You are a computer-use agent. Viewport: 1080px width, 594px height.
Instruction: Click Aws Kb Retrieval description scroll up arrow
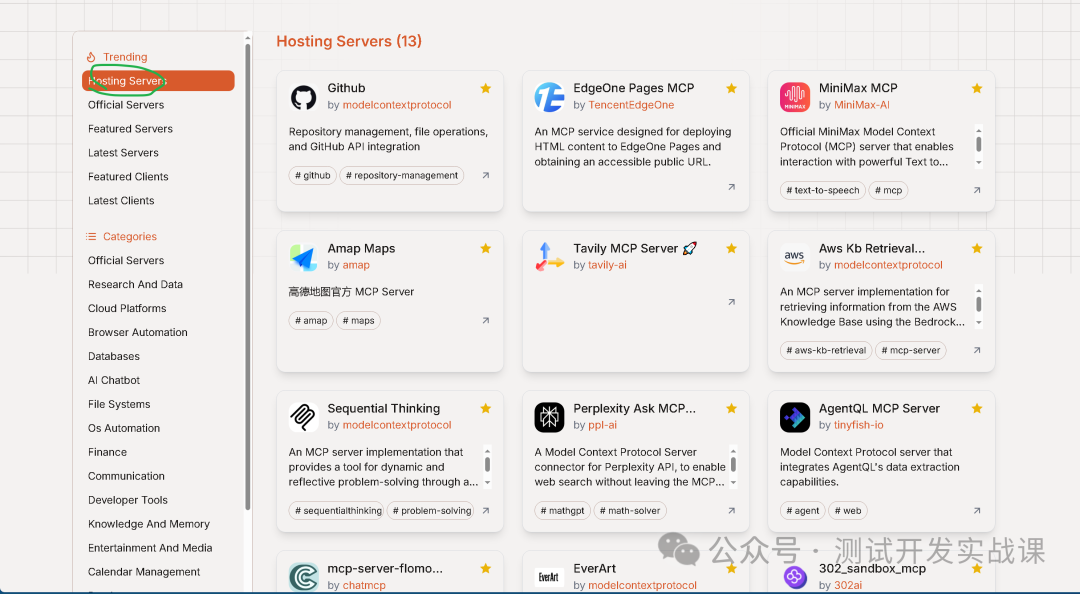coord(979,290)
